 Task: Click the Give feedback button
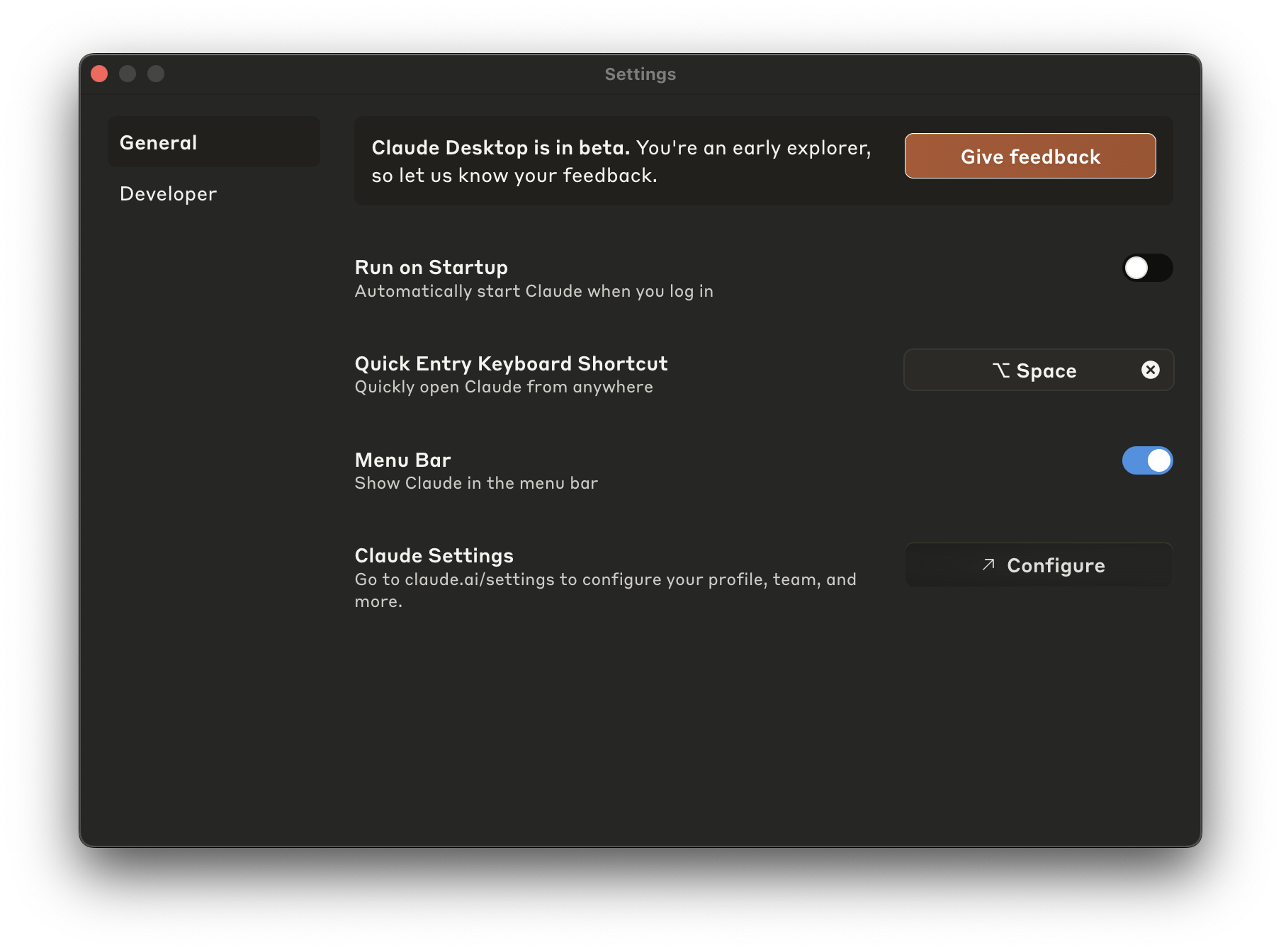point(1030,156)
